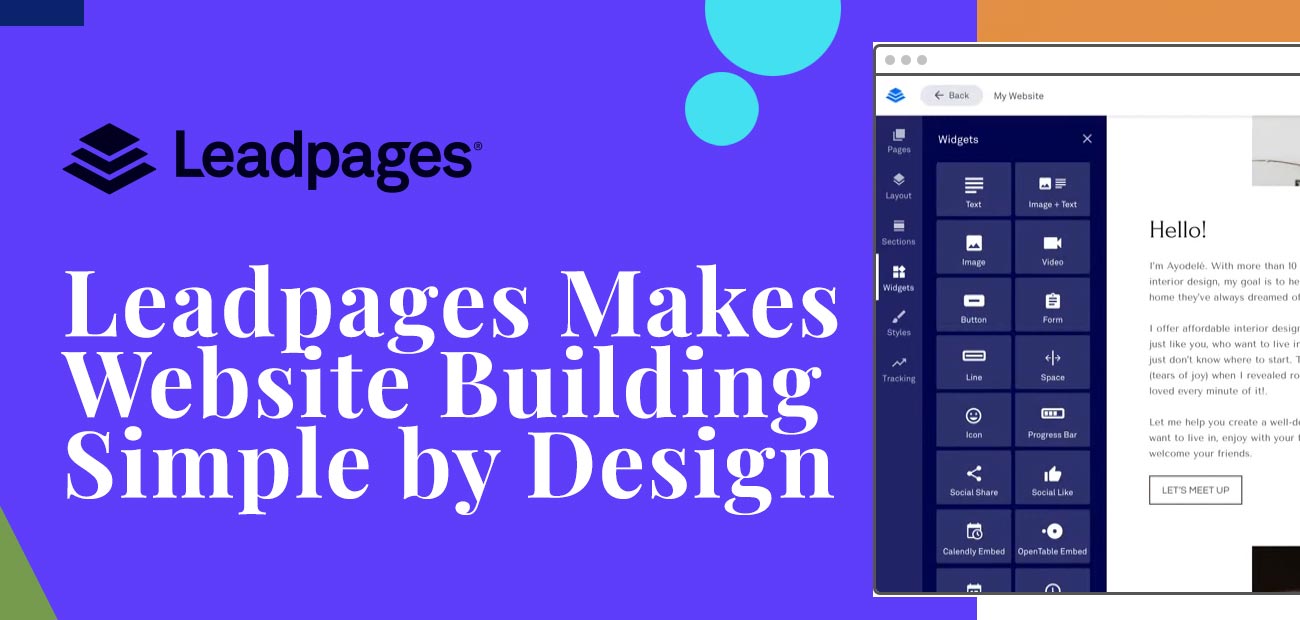The image size is (1300, 620).
Task: Add a Social Like widget
Action: 1052,477
